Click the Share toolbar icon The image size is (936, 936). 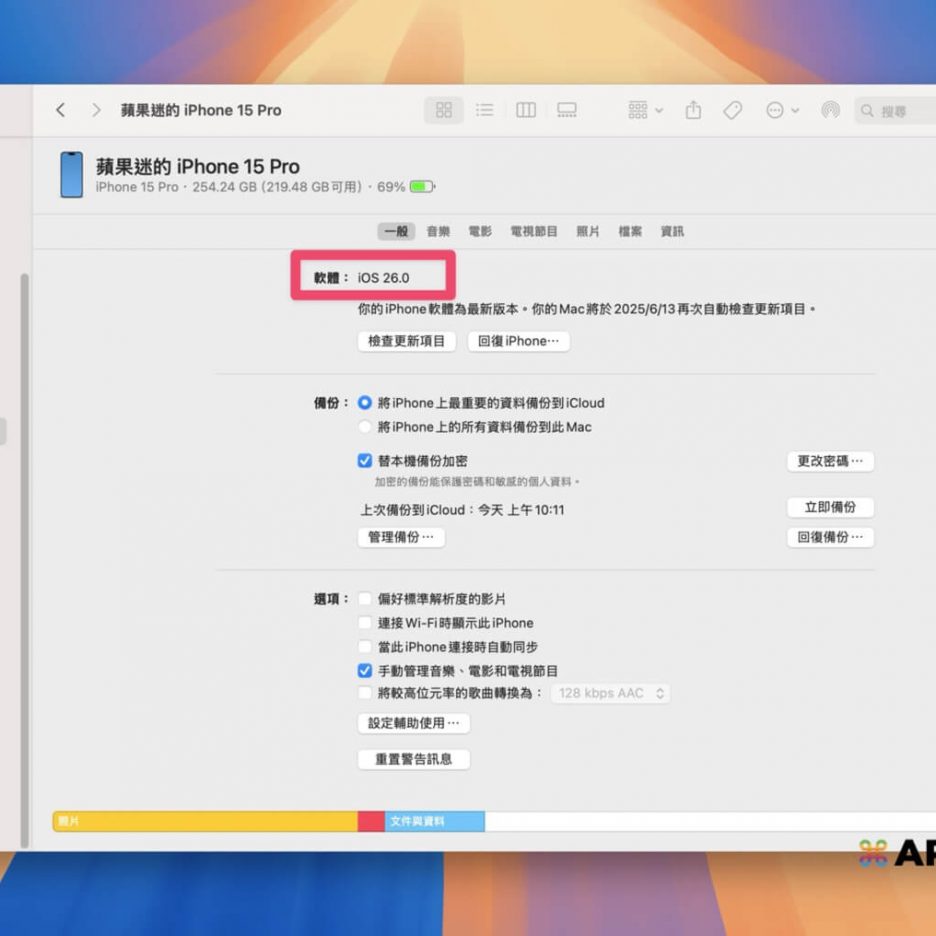coord(693,110)
